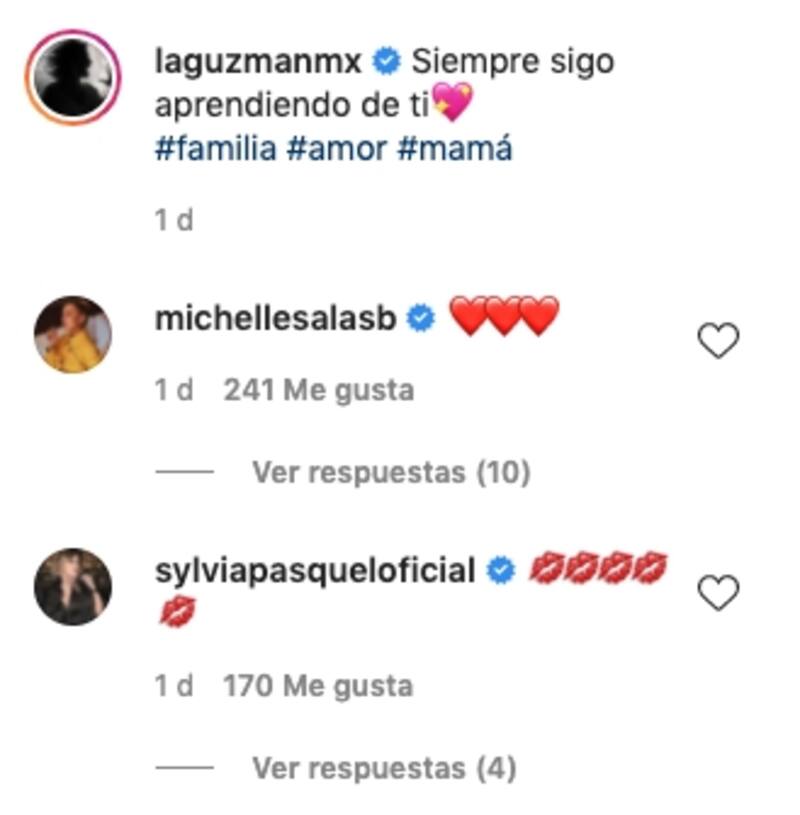Screen dimensions: 800x815
Task: Visit sylviapasqueloficial username link
Action: click(315, 571)
